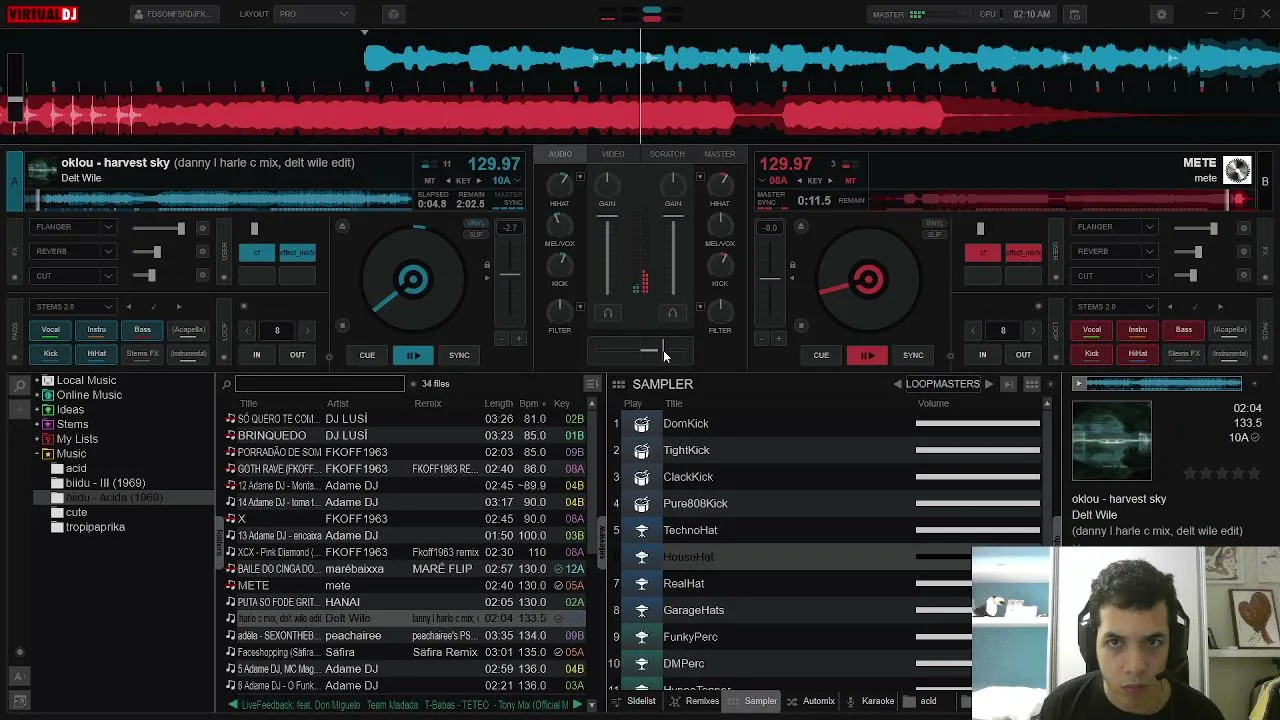The width and height of the screenshot is (1280, 720).
Task: Open the Sidelist tab
Action: click(x=634, y=702)
